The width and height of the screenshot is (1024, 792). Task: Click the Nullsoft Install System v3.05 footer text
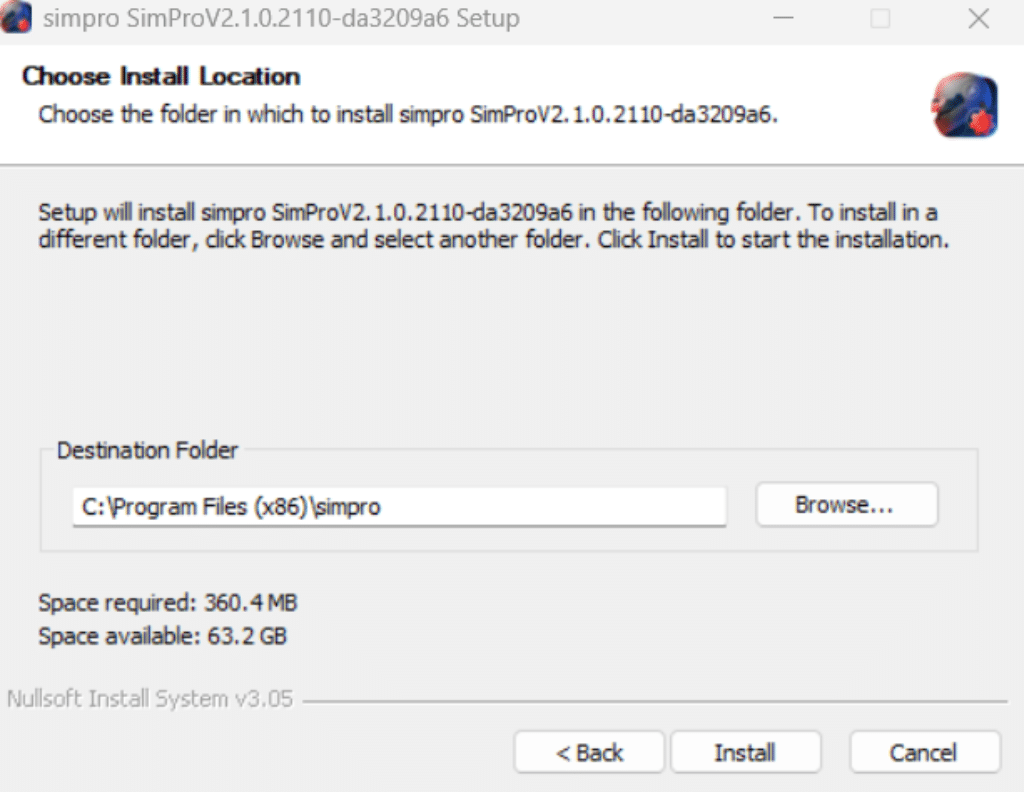pos(148,699)
